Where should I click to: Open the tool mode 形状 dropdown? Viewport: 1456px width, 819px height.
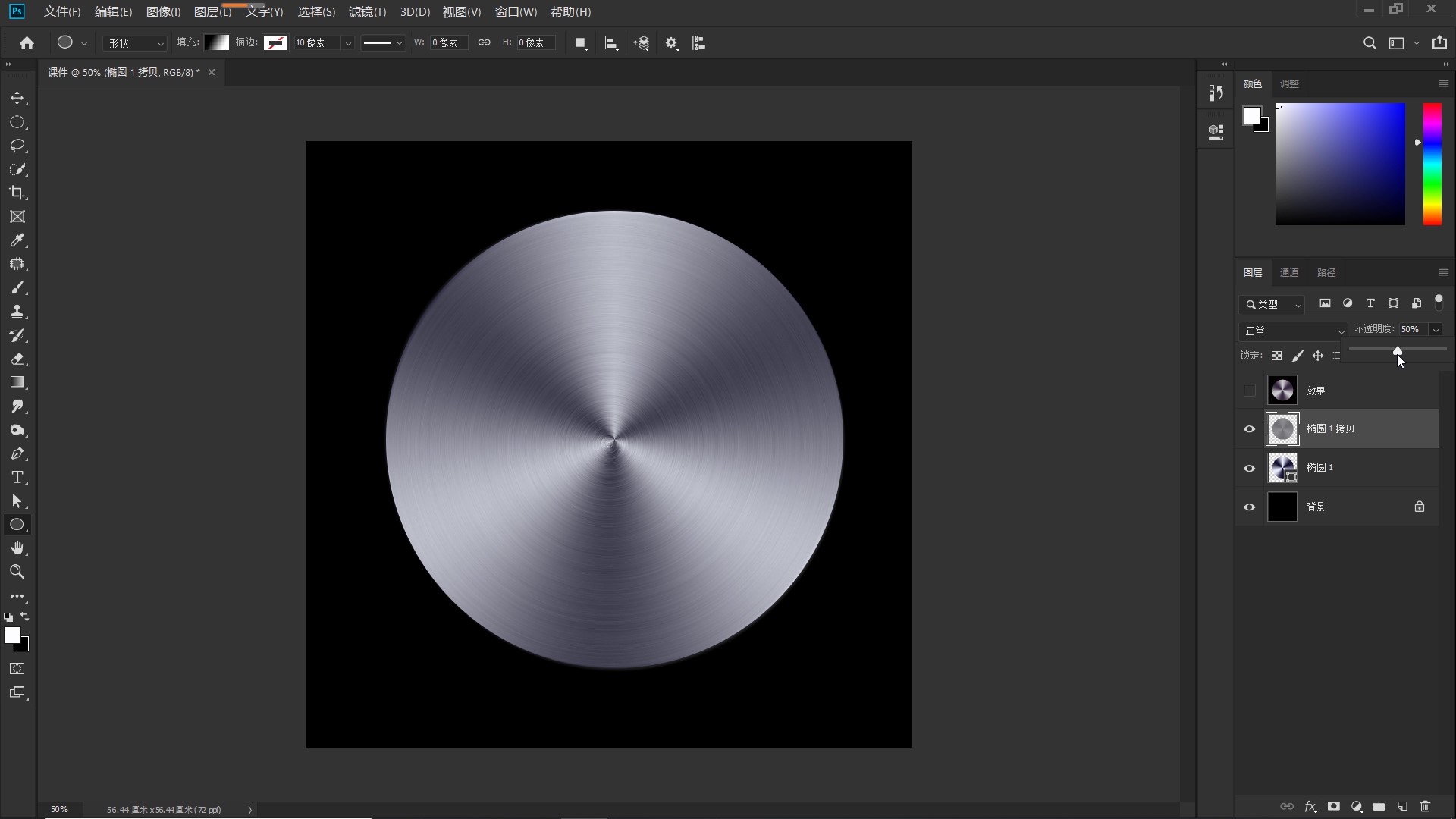[135, 43]
